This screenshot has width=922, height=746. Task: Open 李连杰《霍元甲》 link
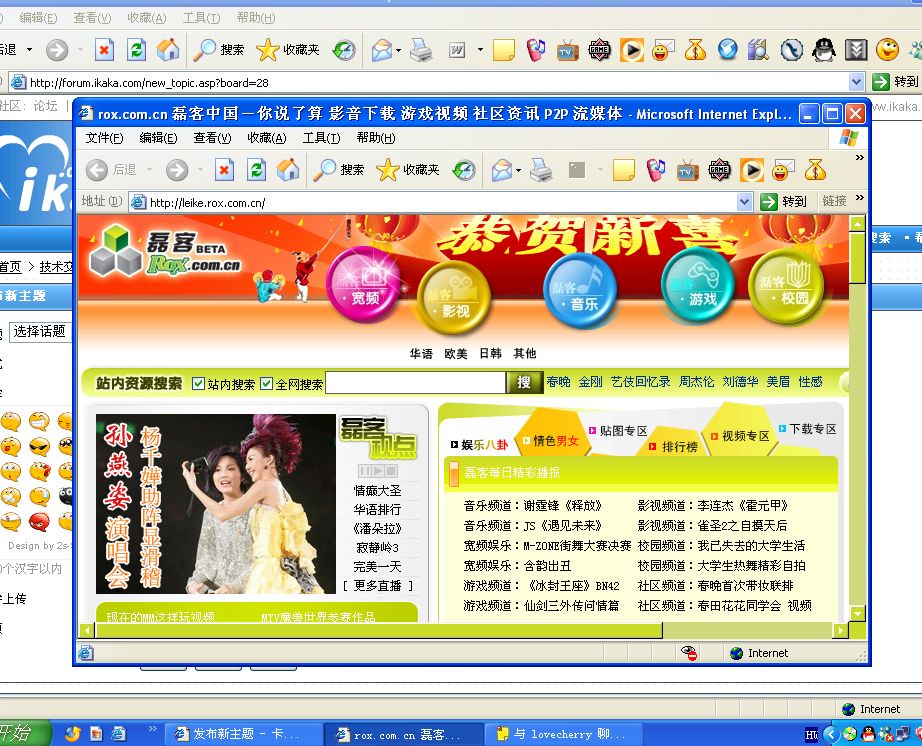(x=743, y=506)
